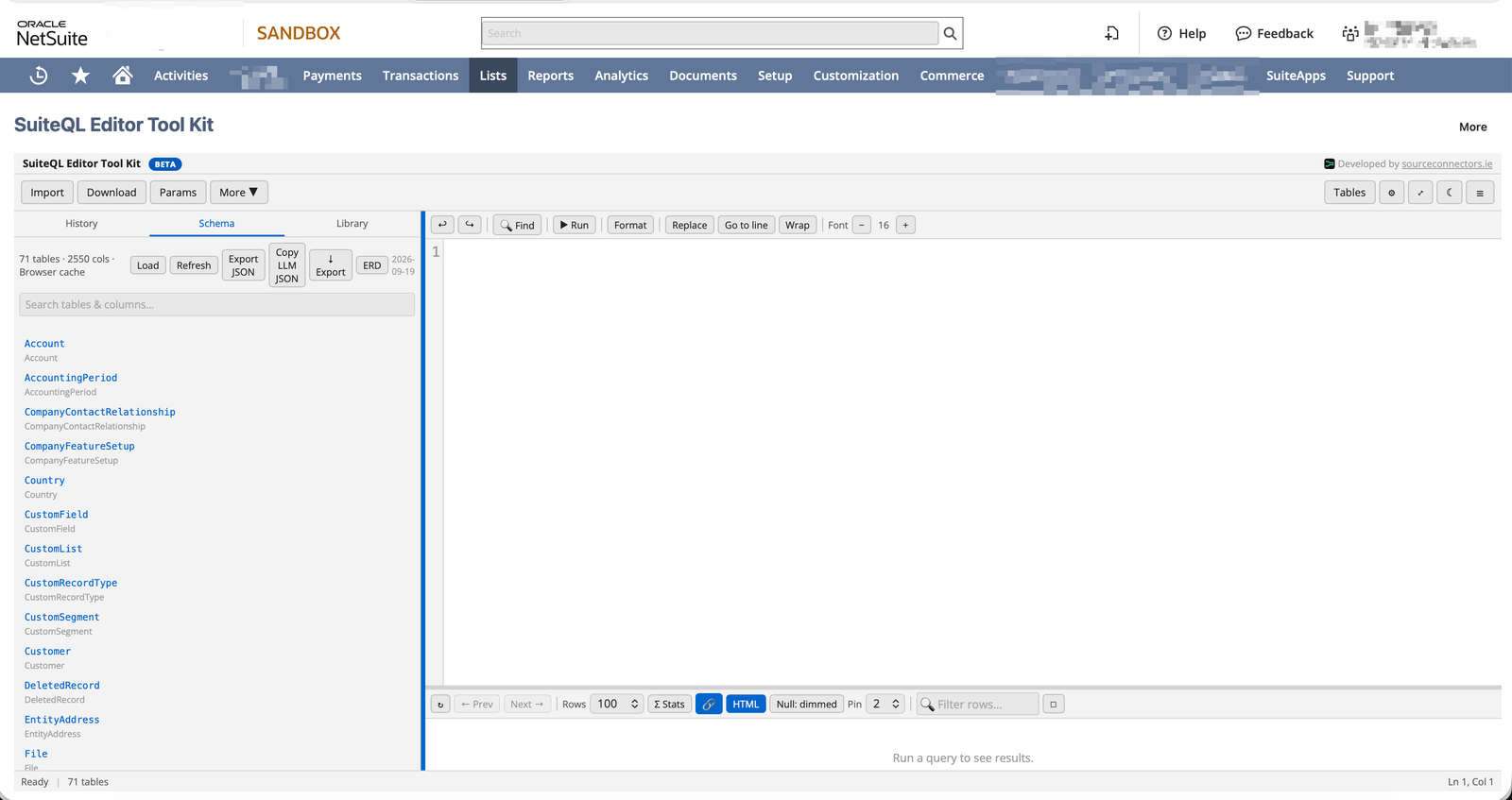Run the SuiteQL query

pos(574,225)
